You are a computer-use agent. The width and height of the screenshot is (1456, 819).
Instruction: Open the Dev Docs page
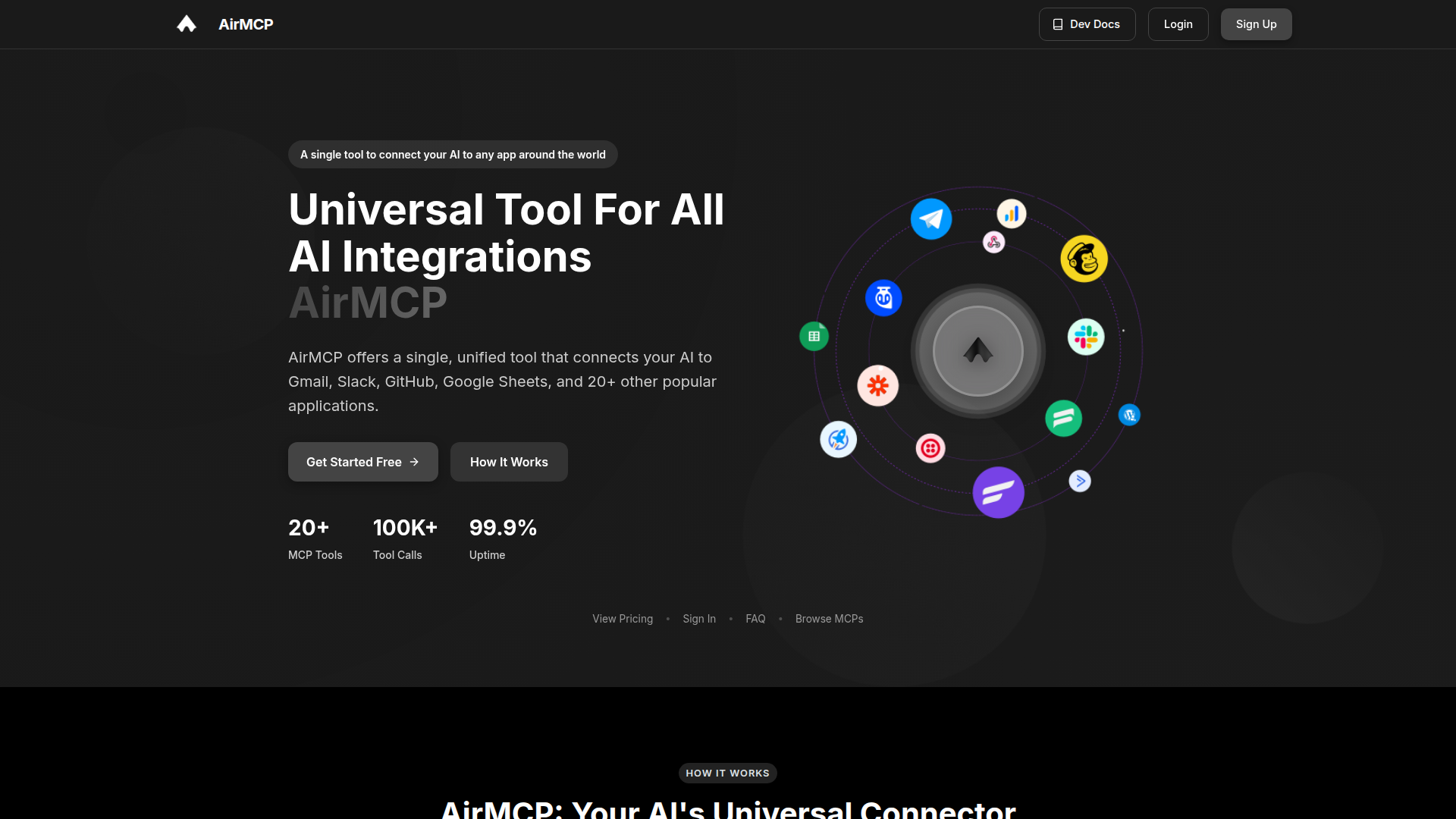pos(1087,24)
